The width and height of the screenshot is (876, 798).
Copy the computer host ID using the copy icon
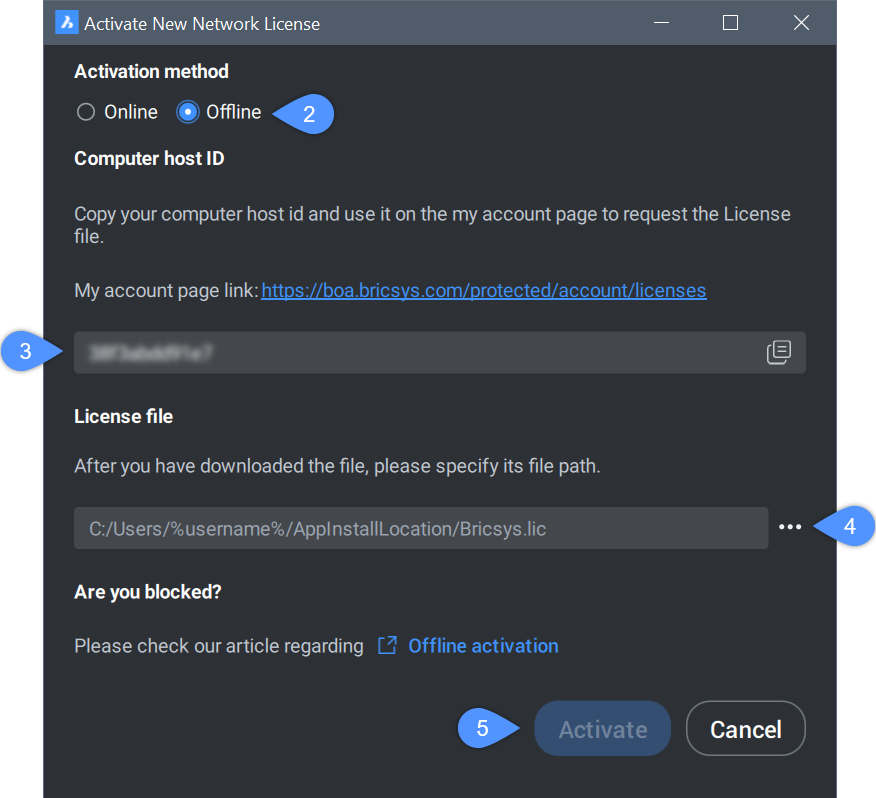(x=779, y=352)
